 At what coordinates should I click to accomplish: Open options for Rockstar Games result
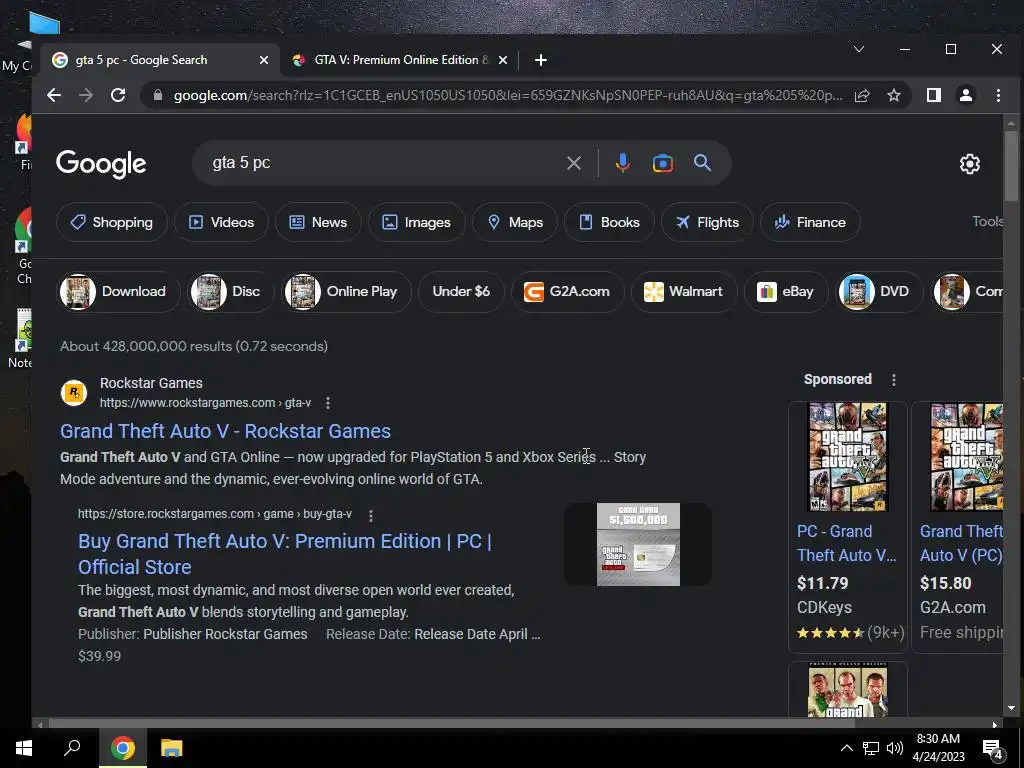pos(328,404)
